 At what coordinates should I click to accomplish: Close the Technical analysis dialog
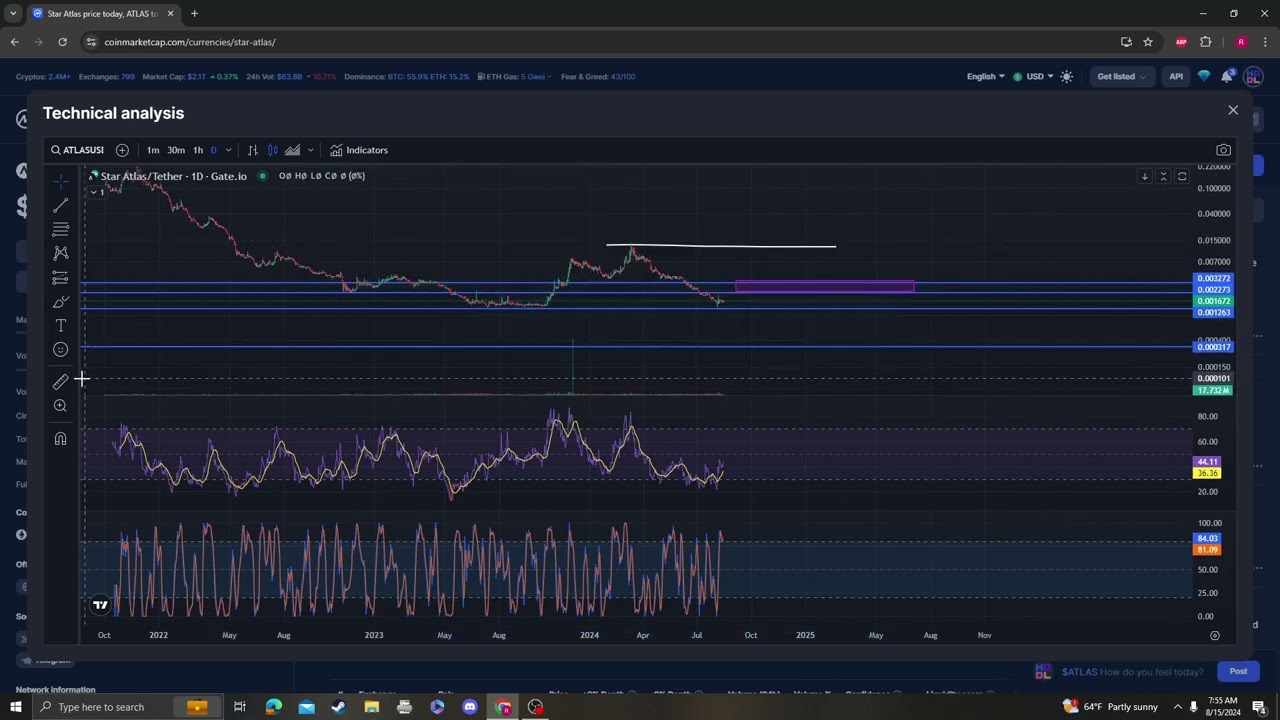1233,110
